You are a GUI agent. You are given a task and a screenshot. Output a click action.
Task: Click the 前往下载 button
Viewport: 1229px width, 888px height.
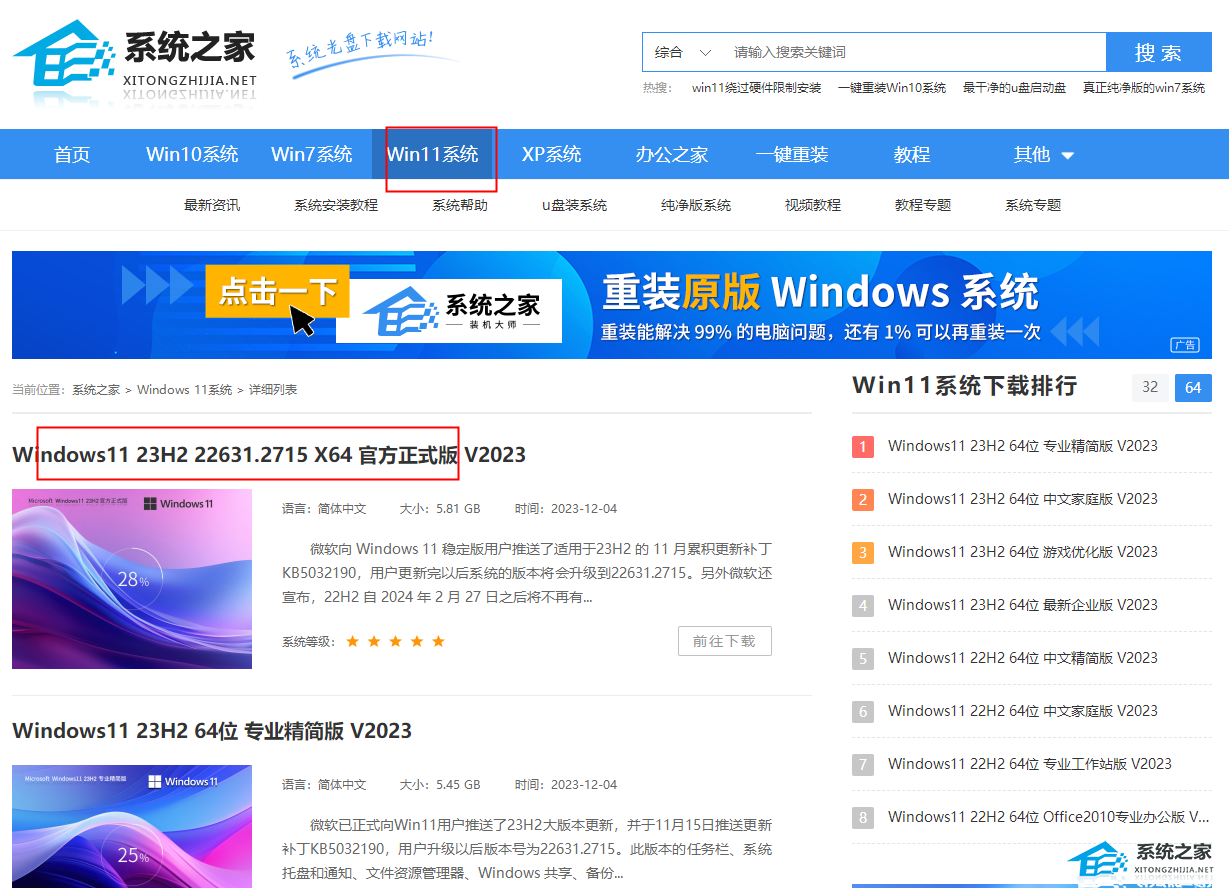[x=724, y=641]
